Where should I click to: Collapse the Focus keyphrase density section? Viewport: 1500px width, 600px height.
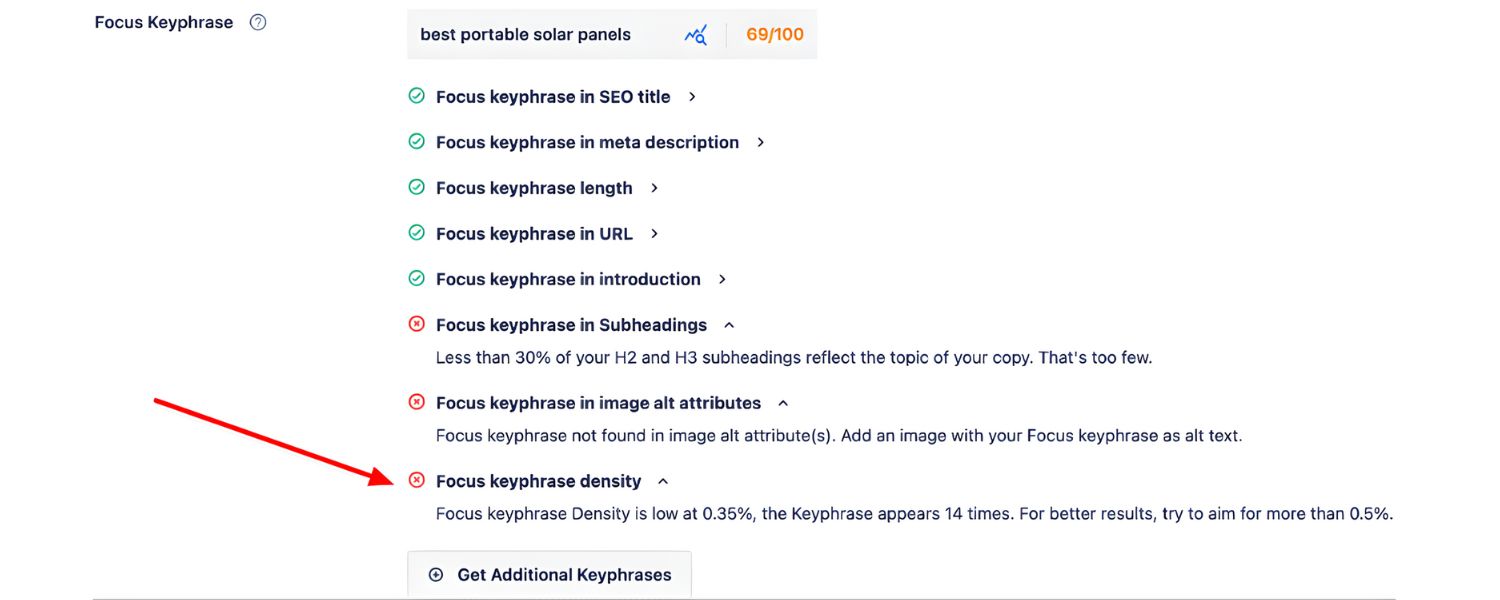pyautogui.click(x=662, y=480)
